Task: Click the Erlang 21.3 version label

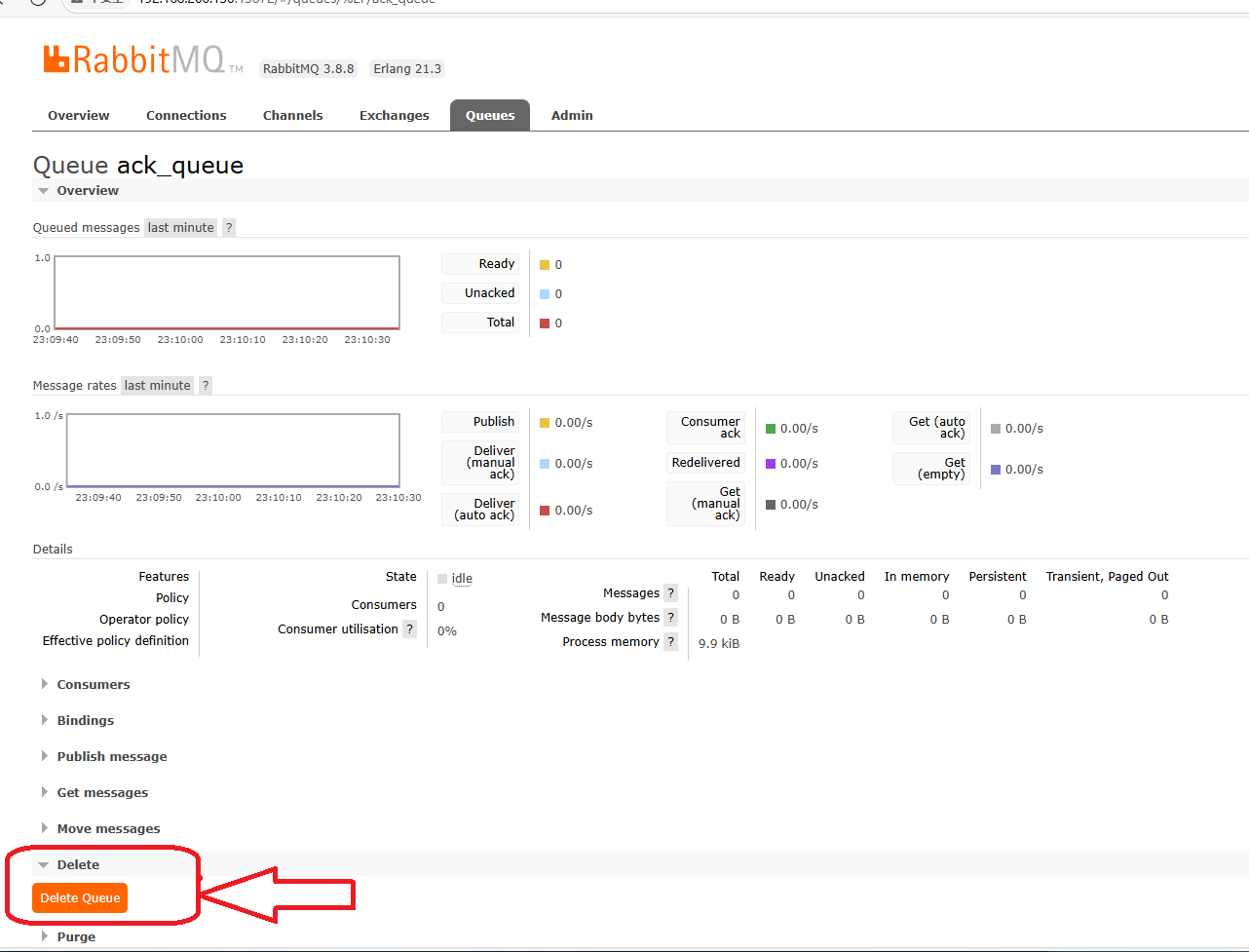Action: [x=407, y=69]
